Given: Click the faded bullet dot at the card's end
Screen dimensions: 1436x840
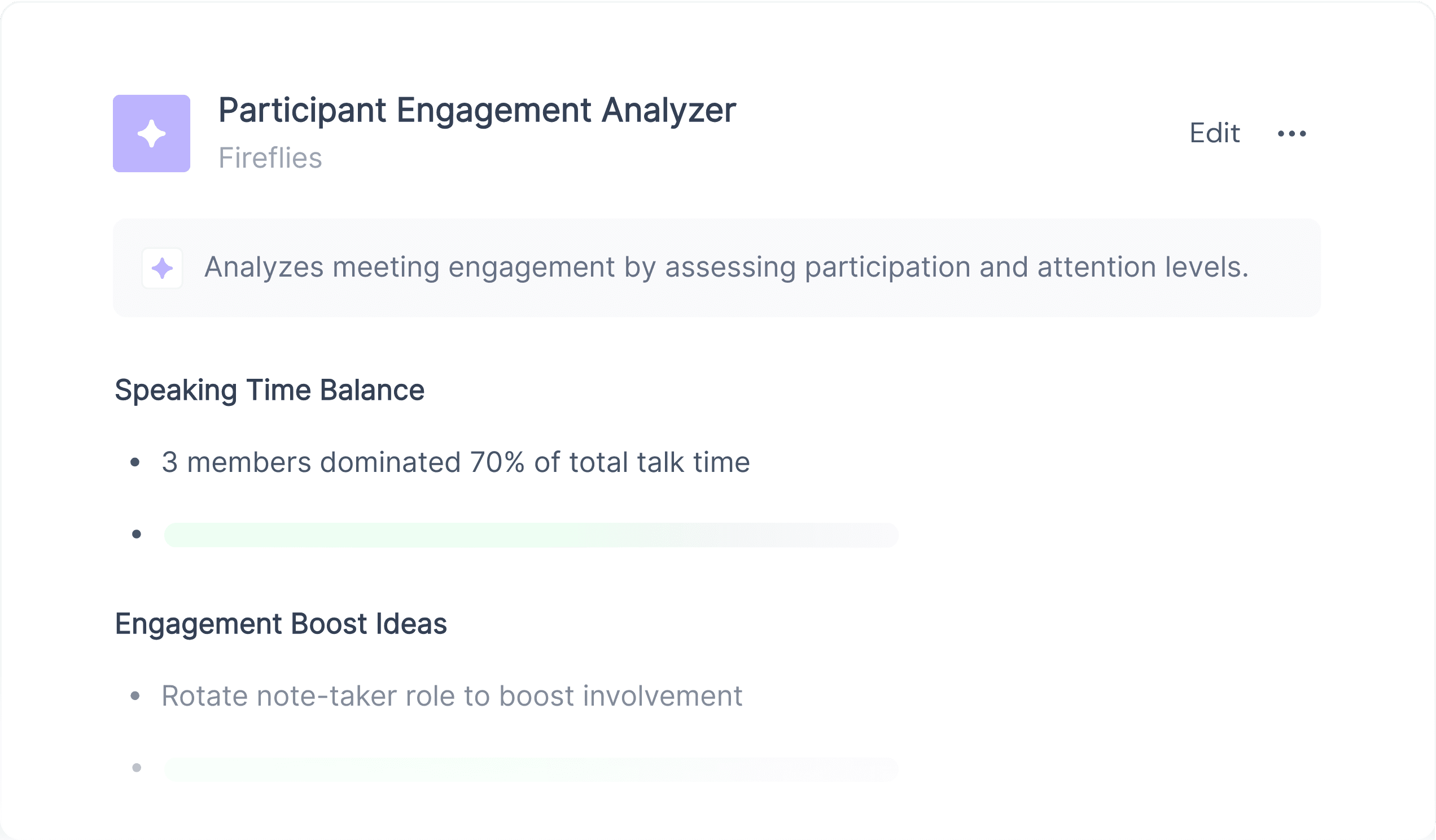Looking at the screenshot, I should pyautogui.click(x=137, y=768).
